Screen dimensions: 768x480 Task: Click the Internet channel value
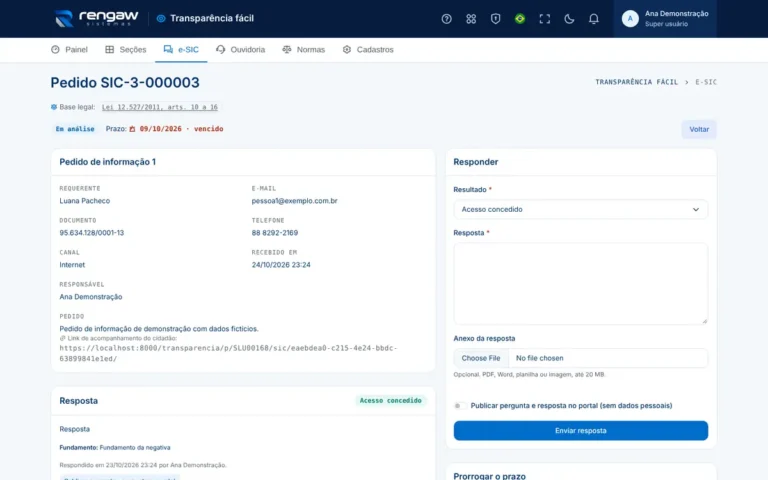click(x=72, y=264)
